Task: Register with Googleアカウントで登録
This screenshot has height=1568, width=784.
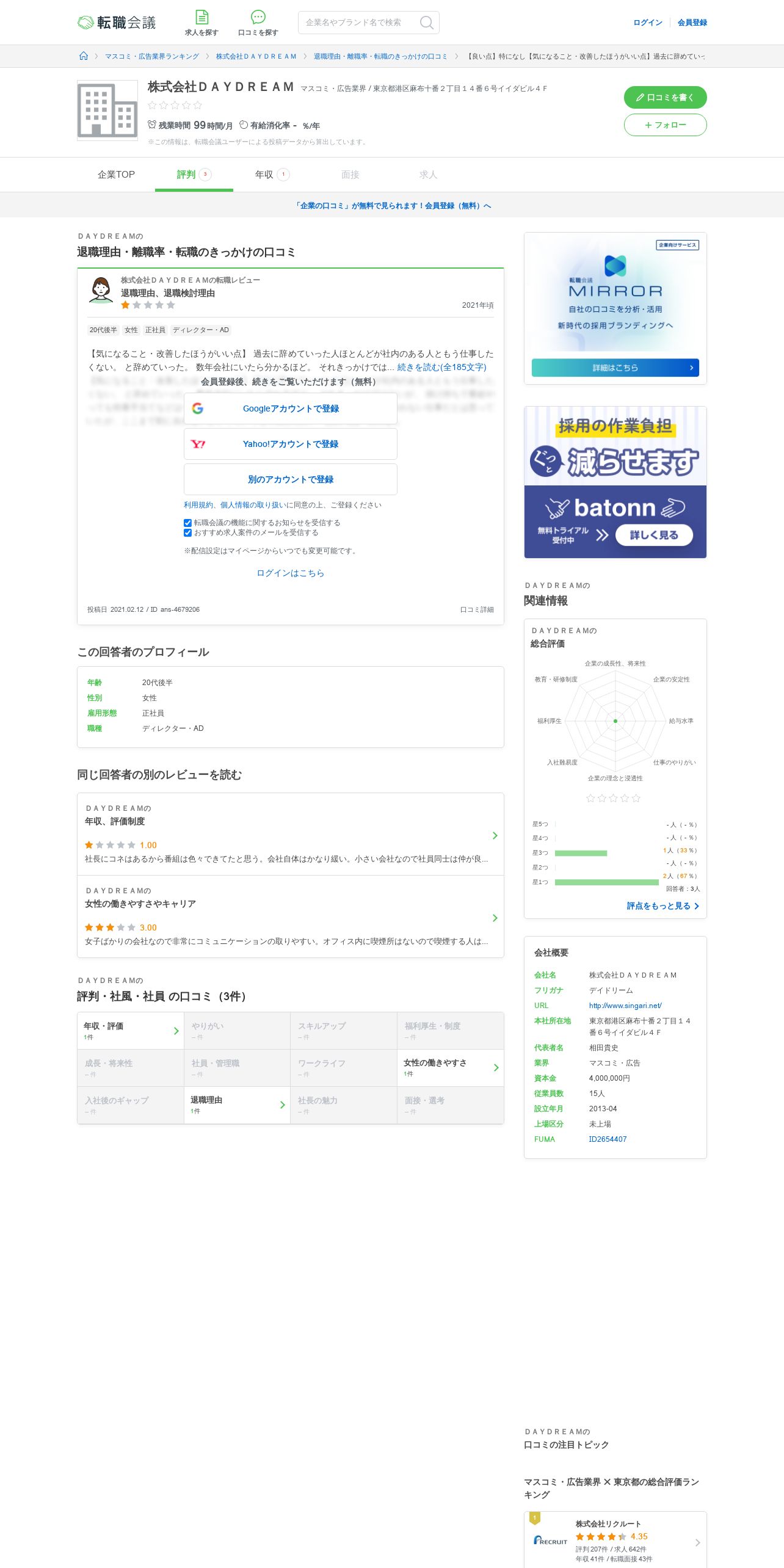Action: 291,408
